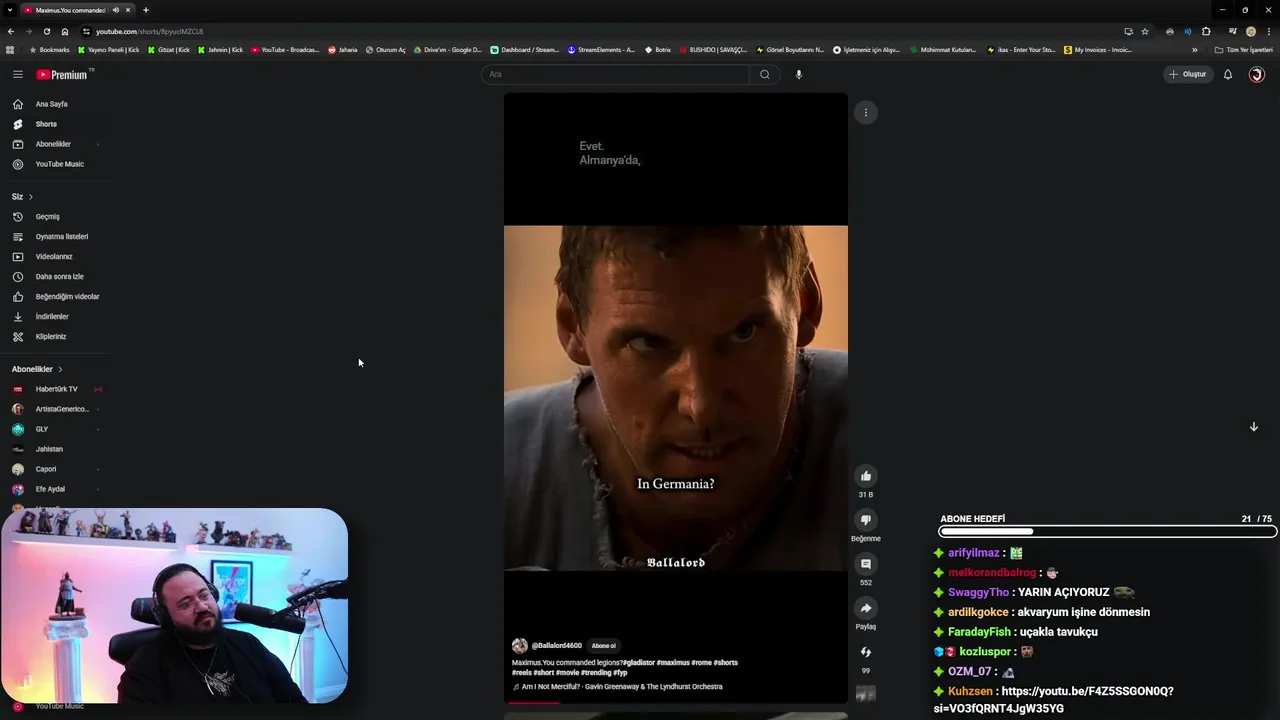This screenshot has height=720, width=1280.
Task: Open ArtistaGenerico subscription channel
Action: coord(62,409)
